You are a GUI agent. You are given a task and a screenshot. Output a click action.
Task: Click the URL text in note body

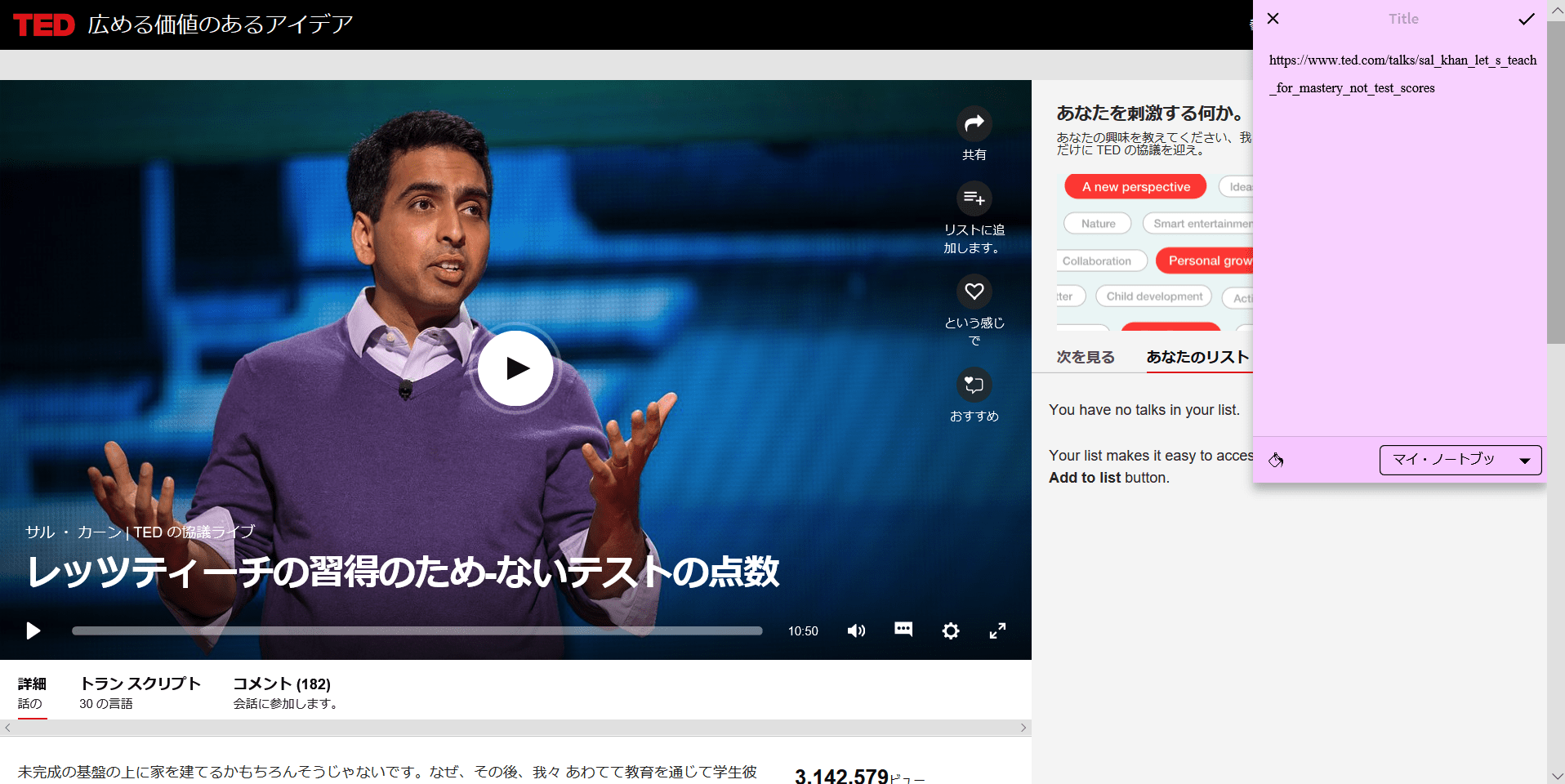1402,74
